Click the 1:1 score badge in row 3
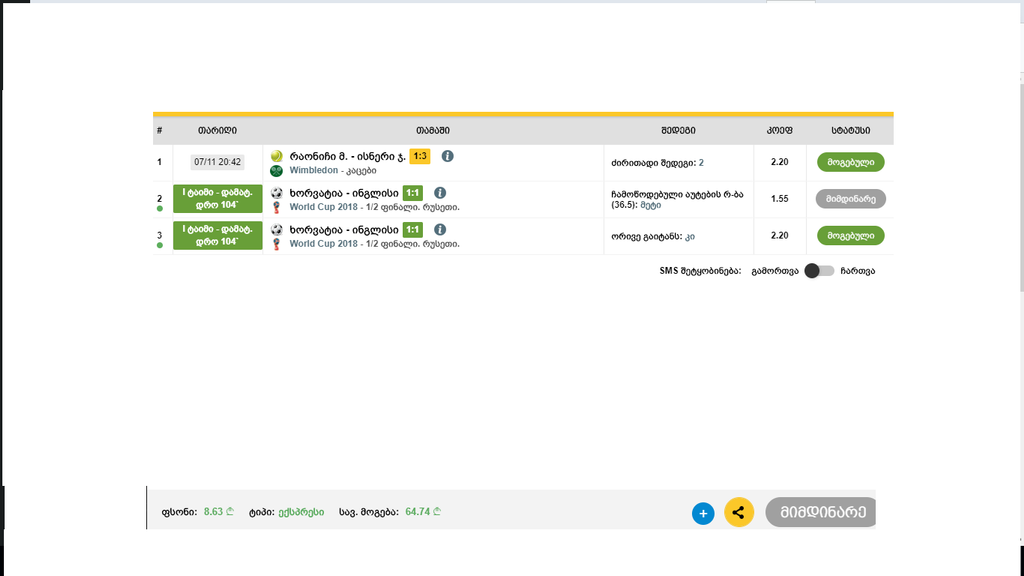Image resolution: width=1024 pixels, height=576 pixels. [x=412, y=229]
